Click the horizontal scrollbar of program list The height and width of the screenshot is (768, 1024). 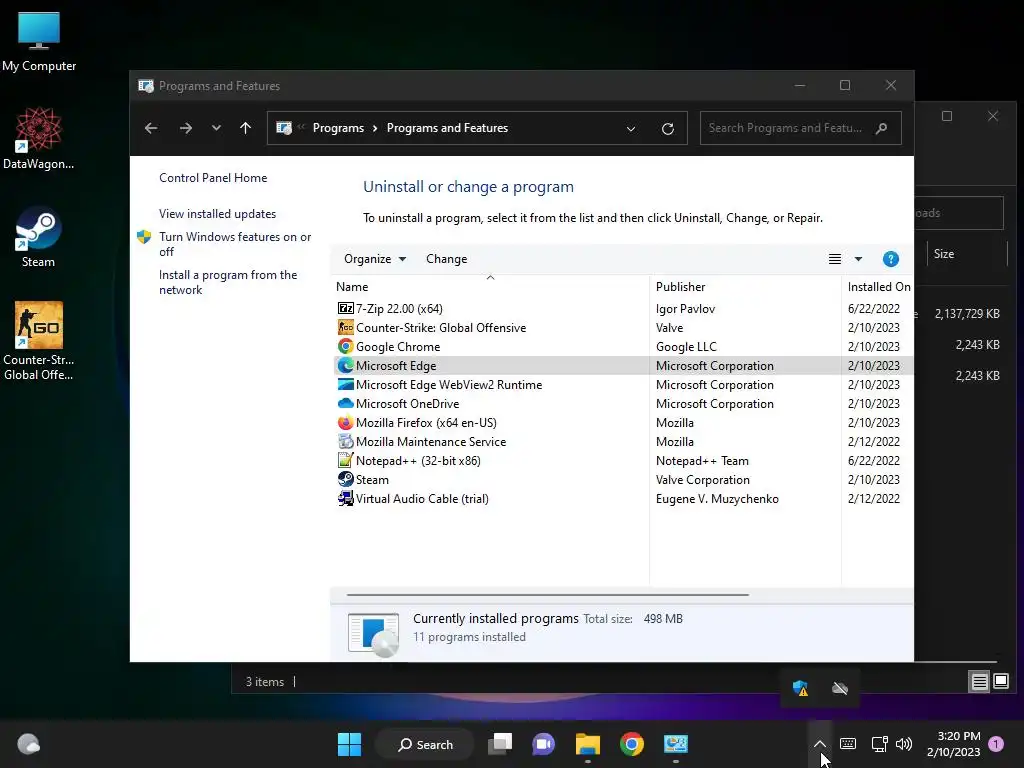coord(547,595)
